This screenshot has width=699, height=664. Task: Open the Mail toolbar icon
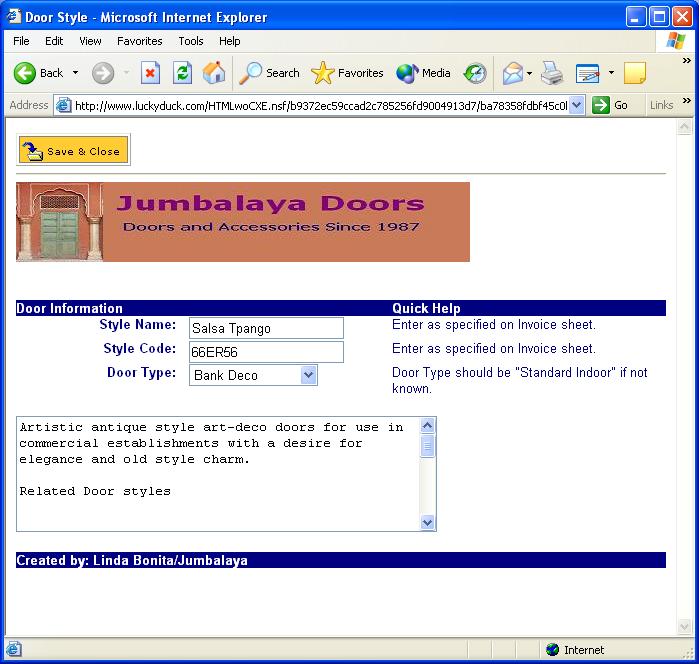(x=513, y=73)
